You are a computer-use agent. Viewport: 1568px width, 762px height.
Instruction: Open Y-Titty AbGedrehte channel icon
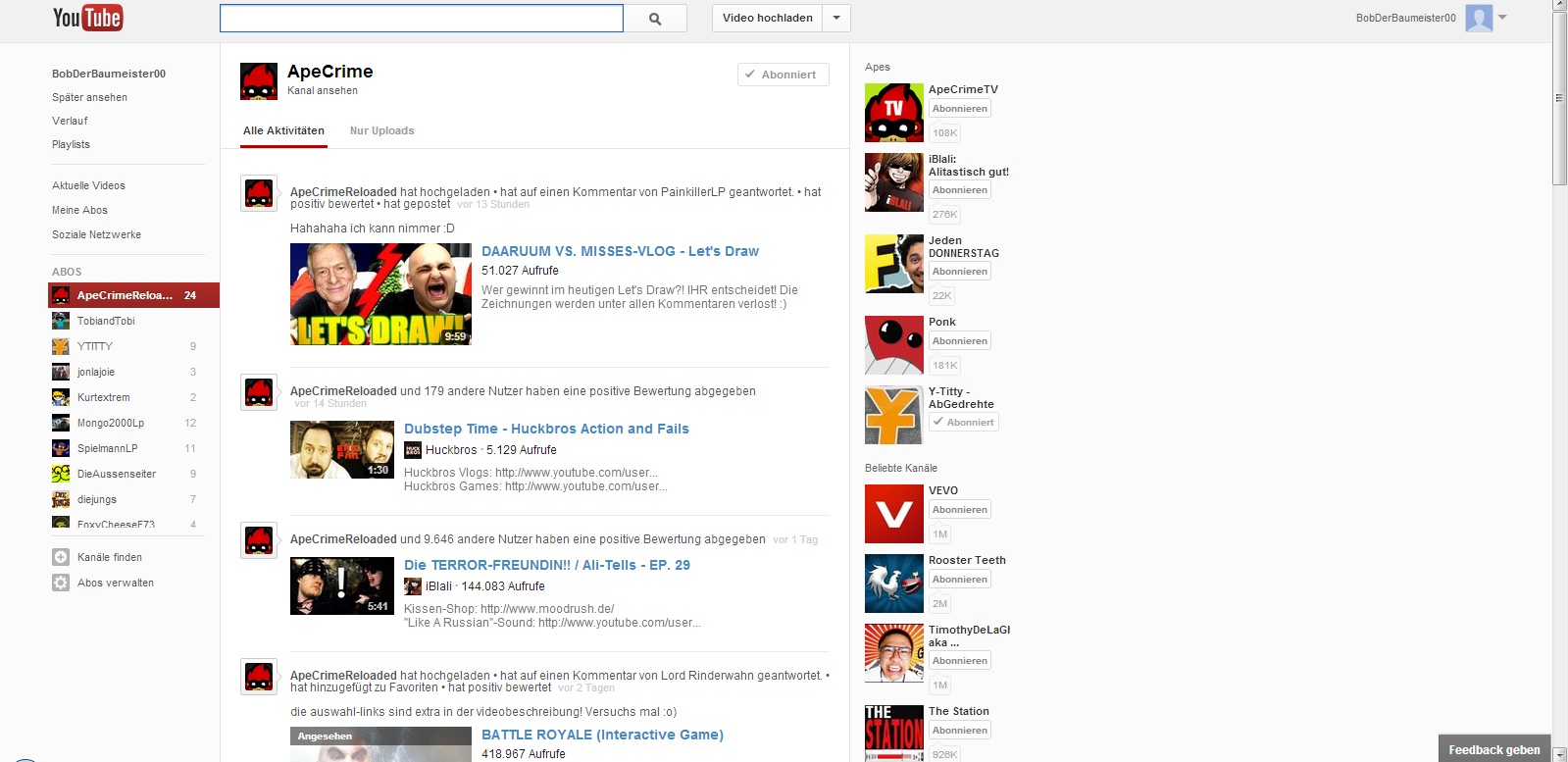tap(894, 415)
